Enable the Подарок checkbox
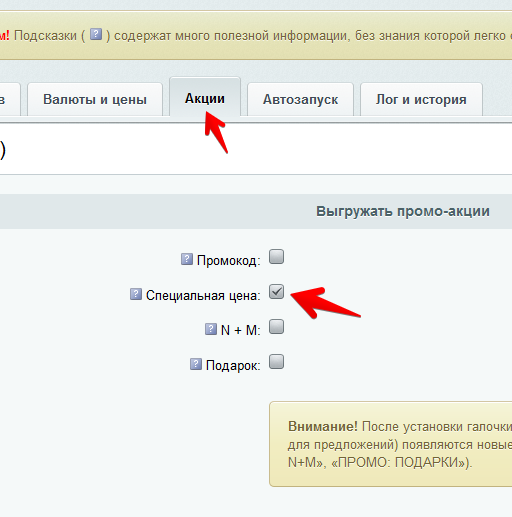The height and width of the screenshot is (517, 512). pos(276,362)
